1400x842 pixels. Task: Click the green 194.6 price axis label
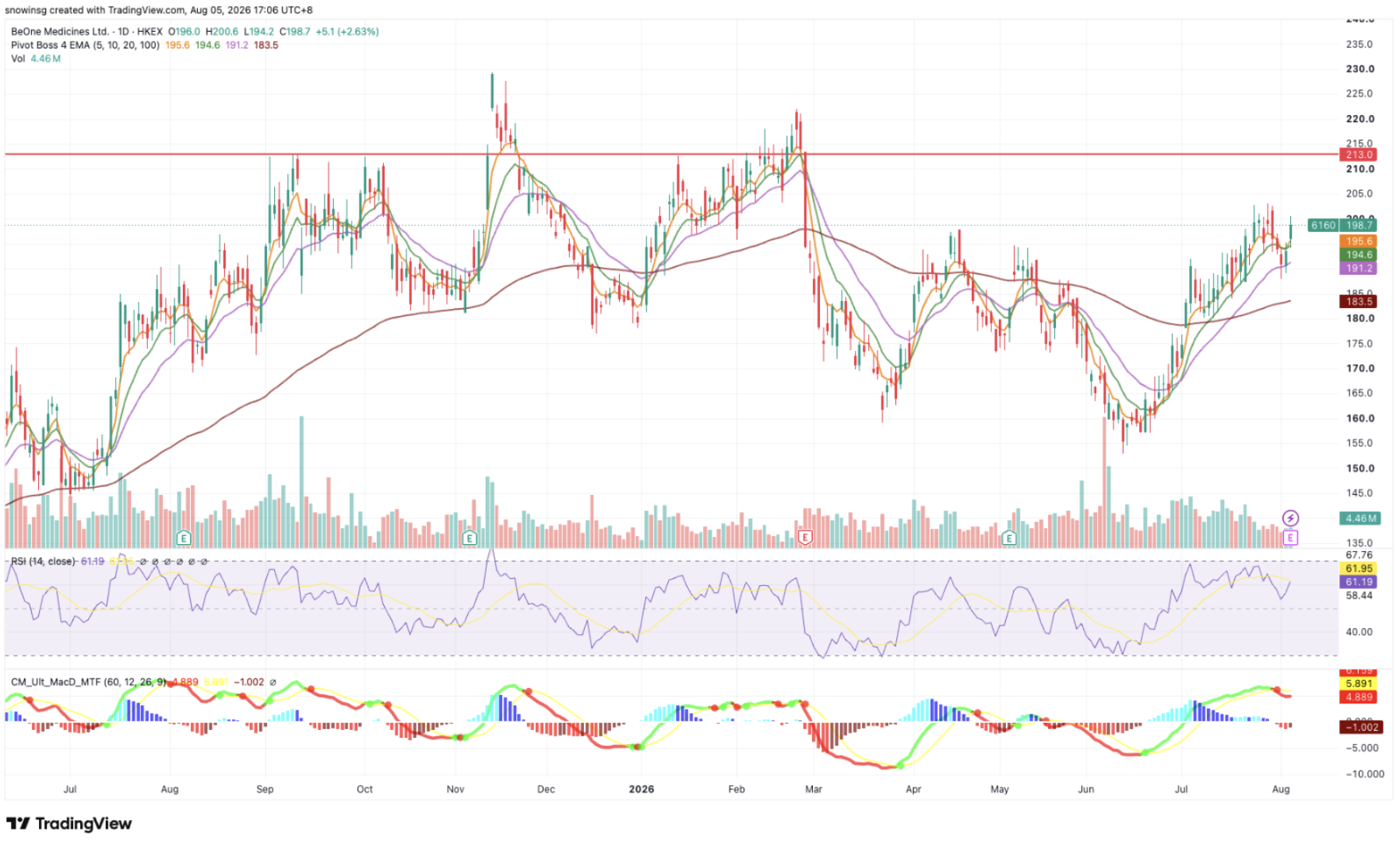tap(1359, 254)
